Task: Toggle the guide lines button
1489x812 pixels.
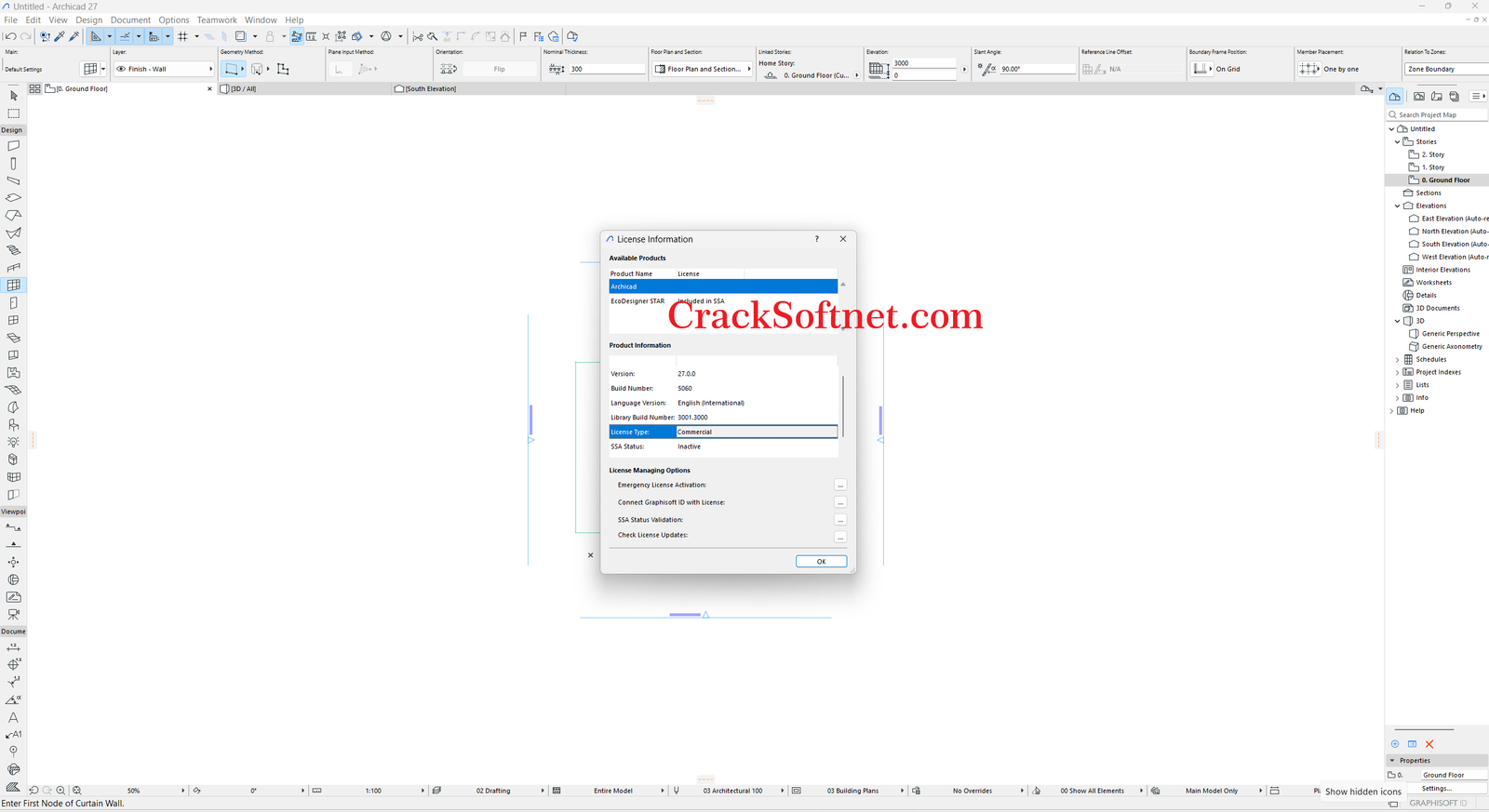Action: (x=96, y=36)
